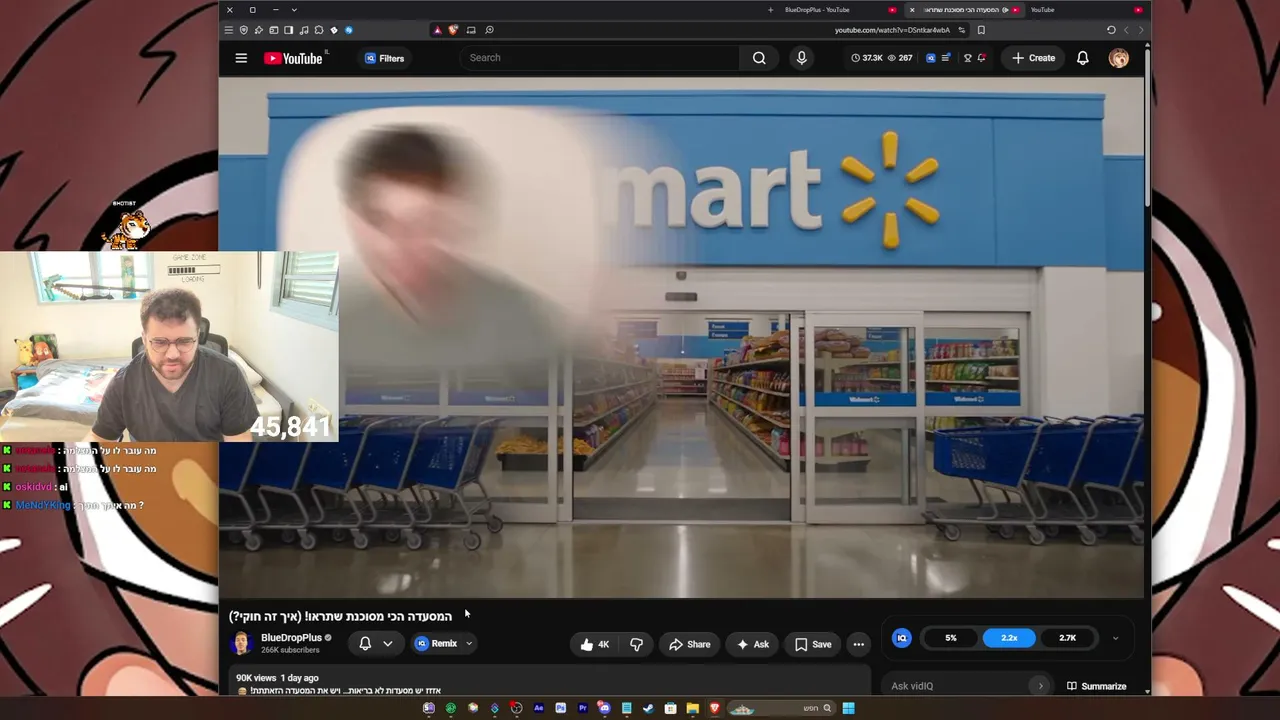Open Steam from the taskbar
1280x720 pixels.
[648, 708]
